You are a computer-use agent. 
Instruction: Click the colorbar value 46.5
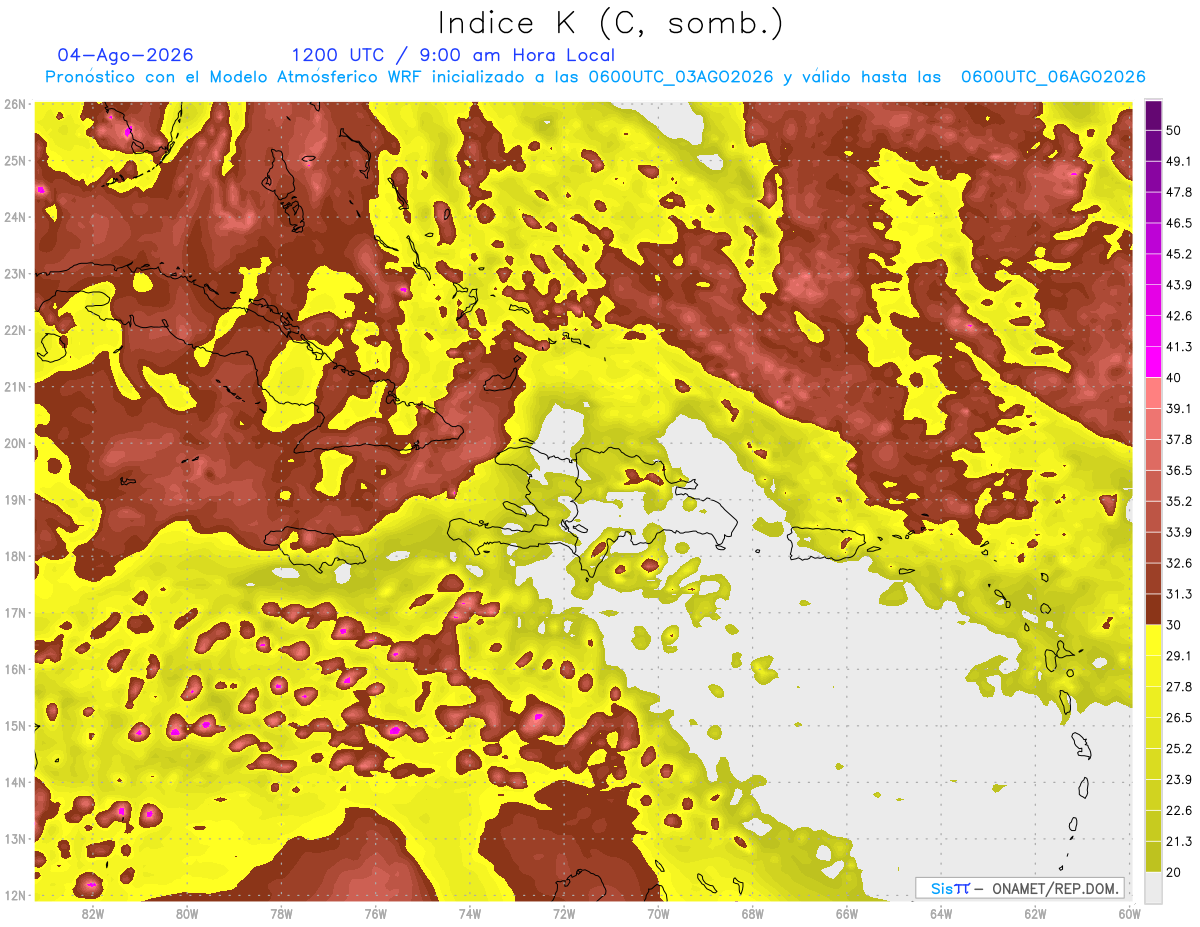[1179, 223]
